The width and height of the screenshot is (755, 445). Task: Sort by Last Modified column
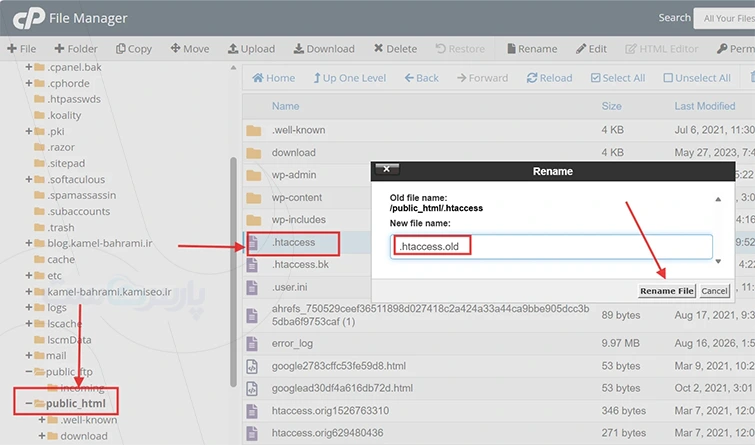(705, 106)
